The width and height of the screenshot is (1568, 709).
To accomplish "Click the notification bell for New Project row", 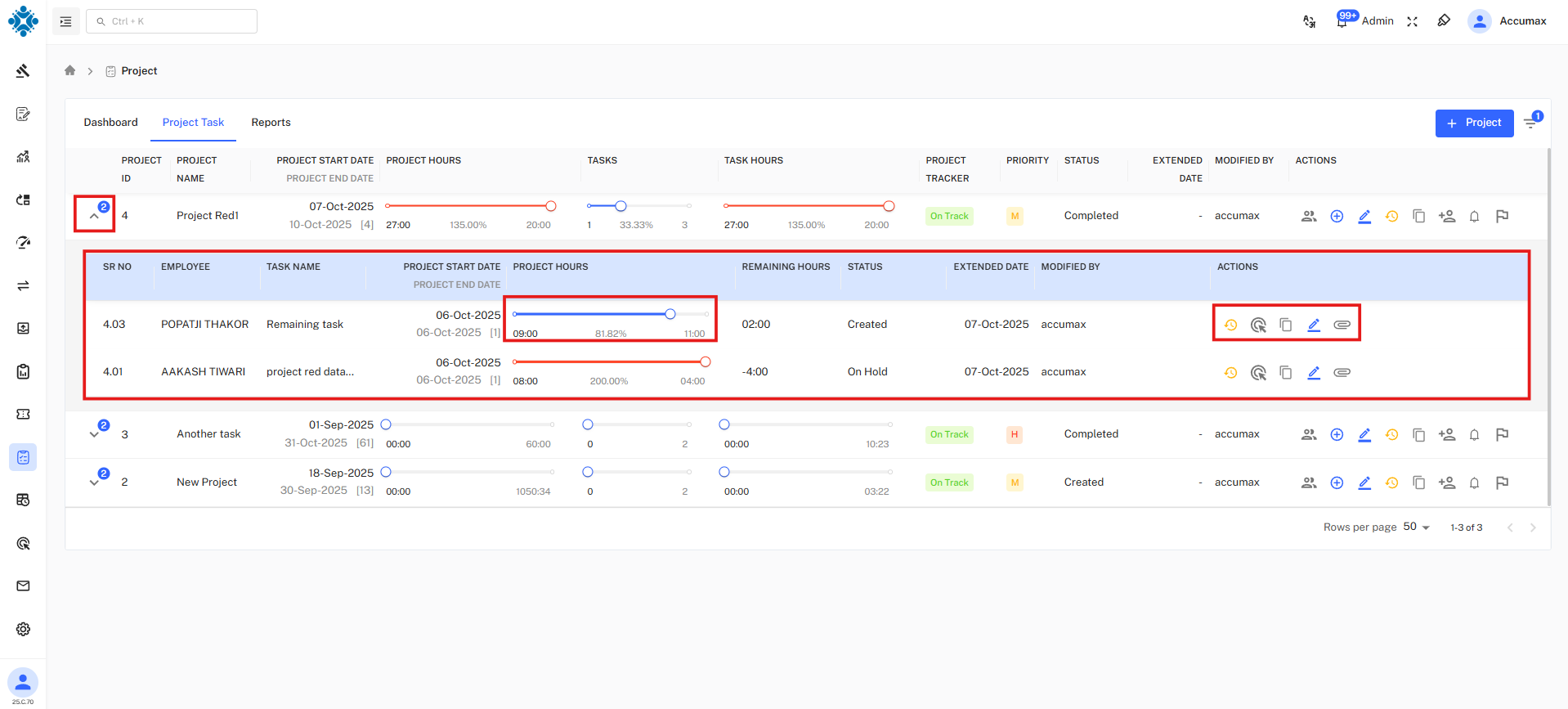I will [1474, 483].
